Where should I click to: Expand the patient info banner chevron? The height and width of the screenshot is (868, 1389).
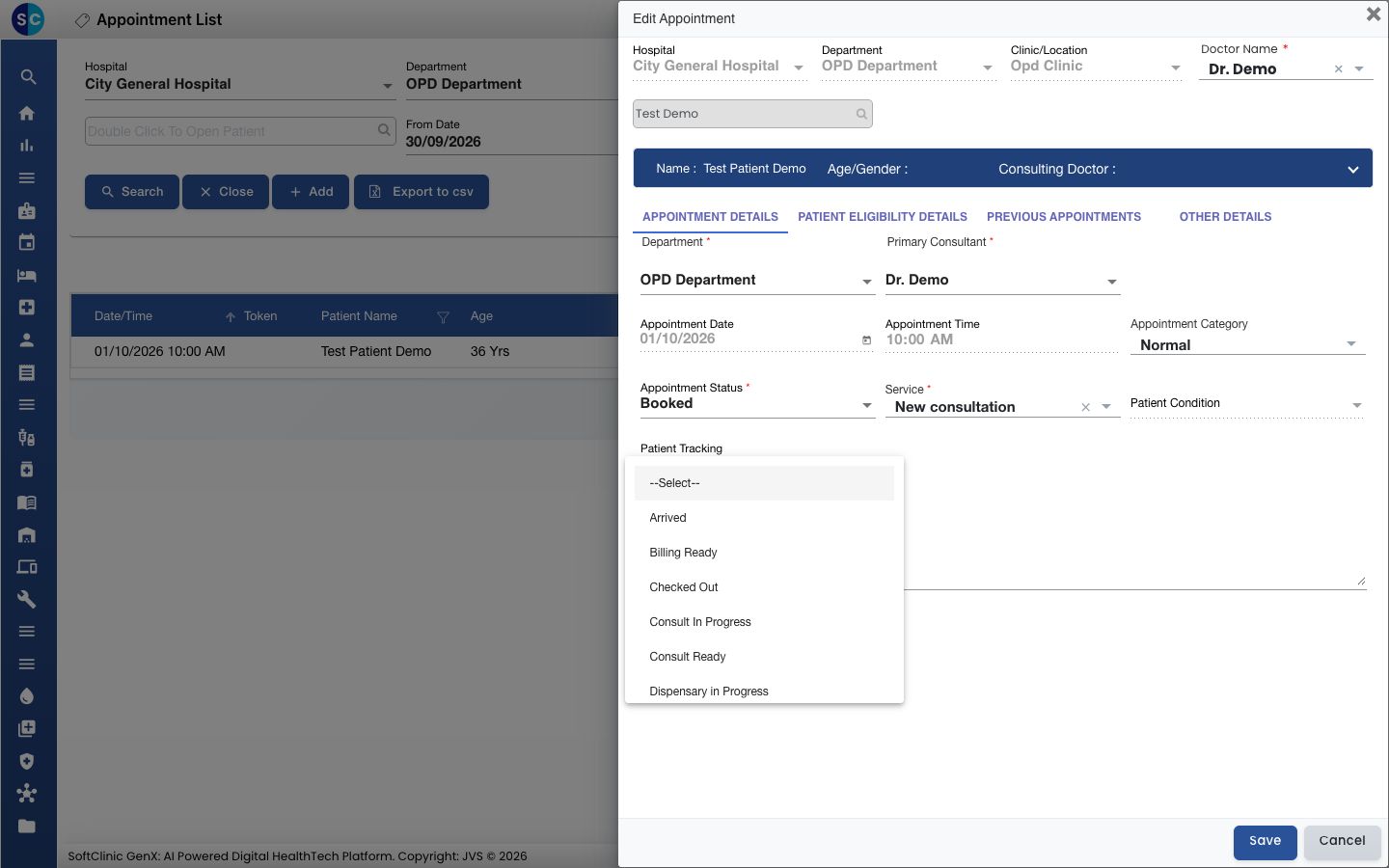[x=1353, y=170]
